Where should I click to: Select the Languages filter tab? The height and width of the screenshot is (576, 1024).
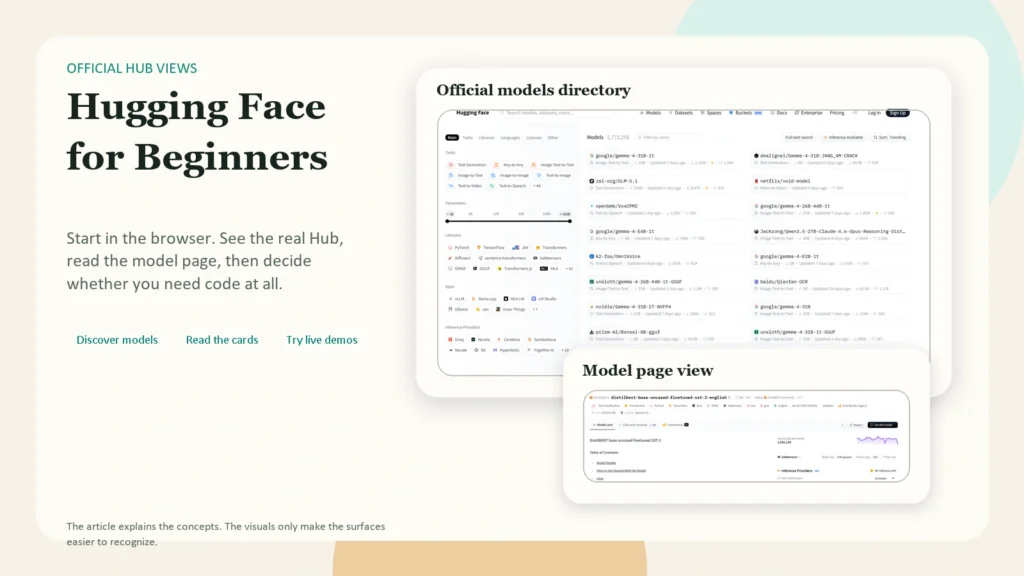click(x=510, y=138)
